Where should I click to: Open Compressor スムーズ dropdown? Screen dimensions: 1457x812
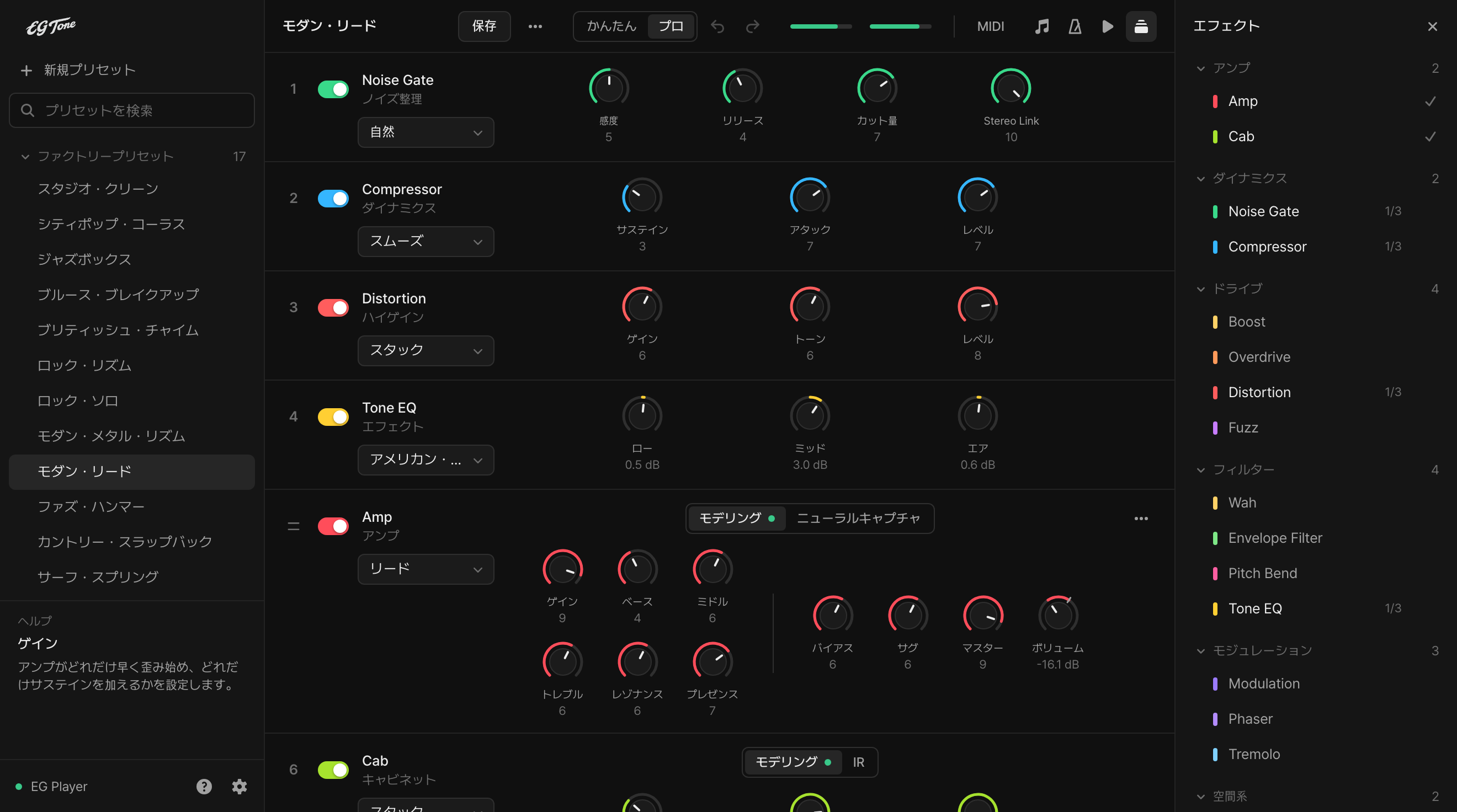pos(426,242)
